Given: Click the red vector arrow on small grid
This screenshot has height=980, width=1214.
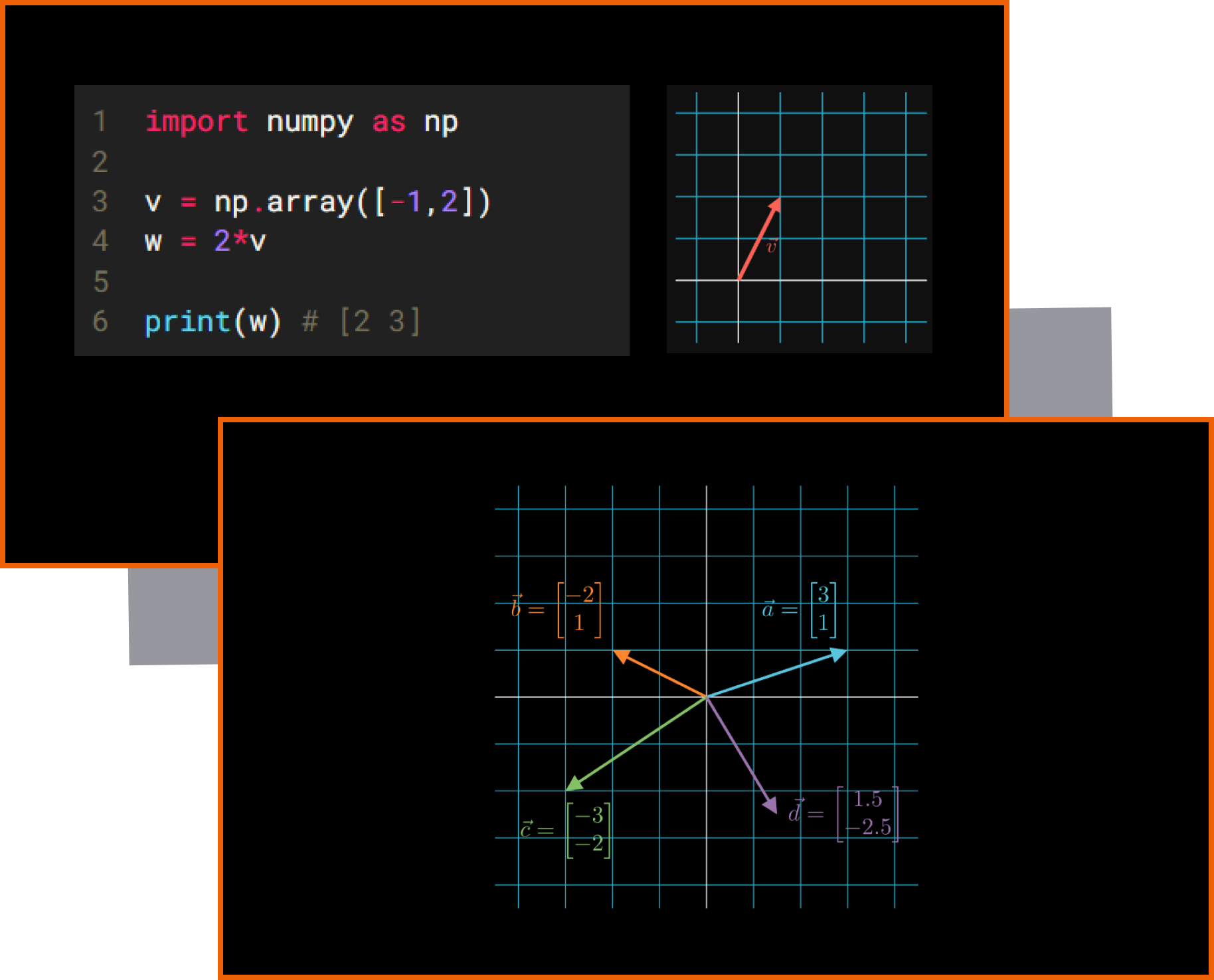Looking at the screenshot, I should pyautogui.click(x=759, y=239).
